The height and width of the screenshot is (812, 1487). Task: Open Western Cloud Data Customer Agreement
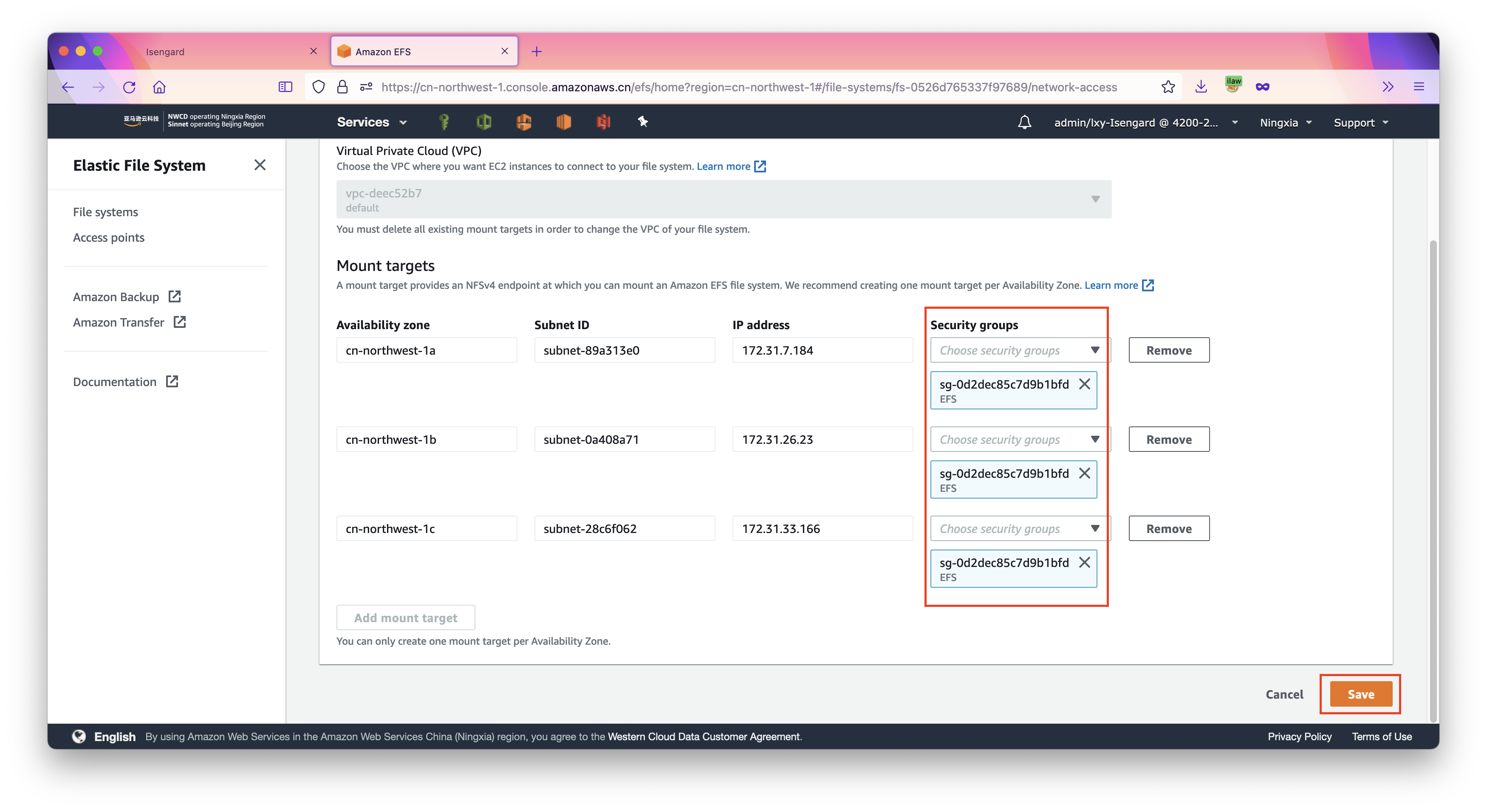click(x=704, y=736)
